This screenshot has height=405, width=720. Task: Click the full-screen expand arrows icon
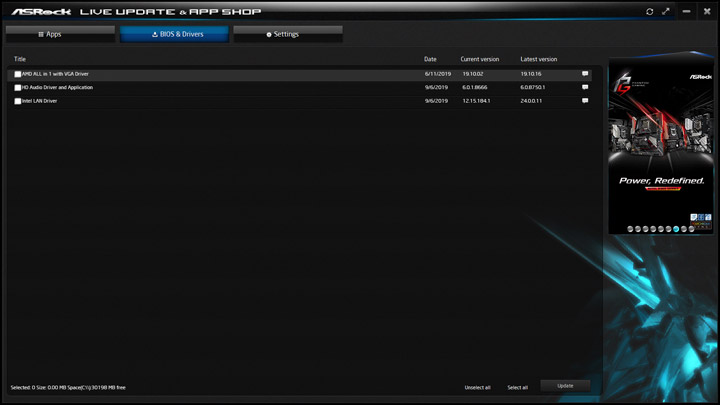pos(666,11)
